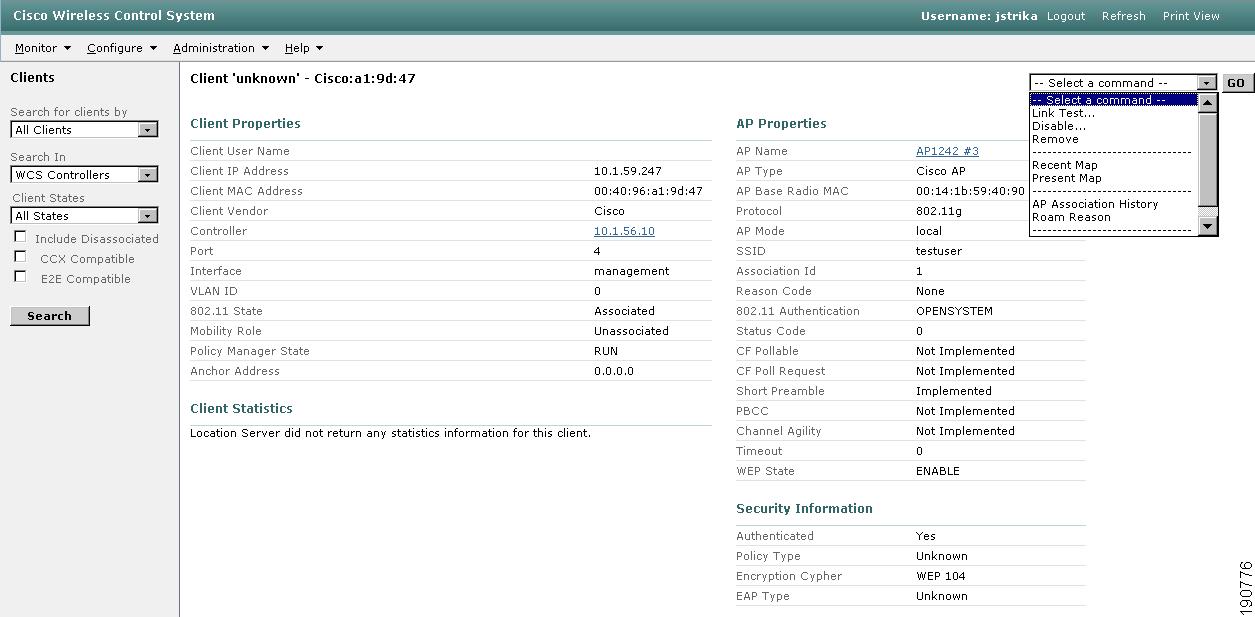Click the GO button
This screenshot has height=617, width=1255.
tap(1237, 83)
